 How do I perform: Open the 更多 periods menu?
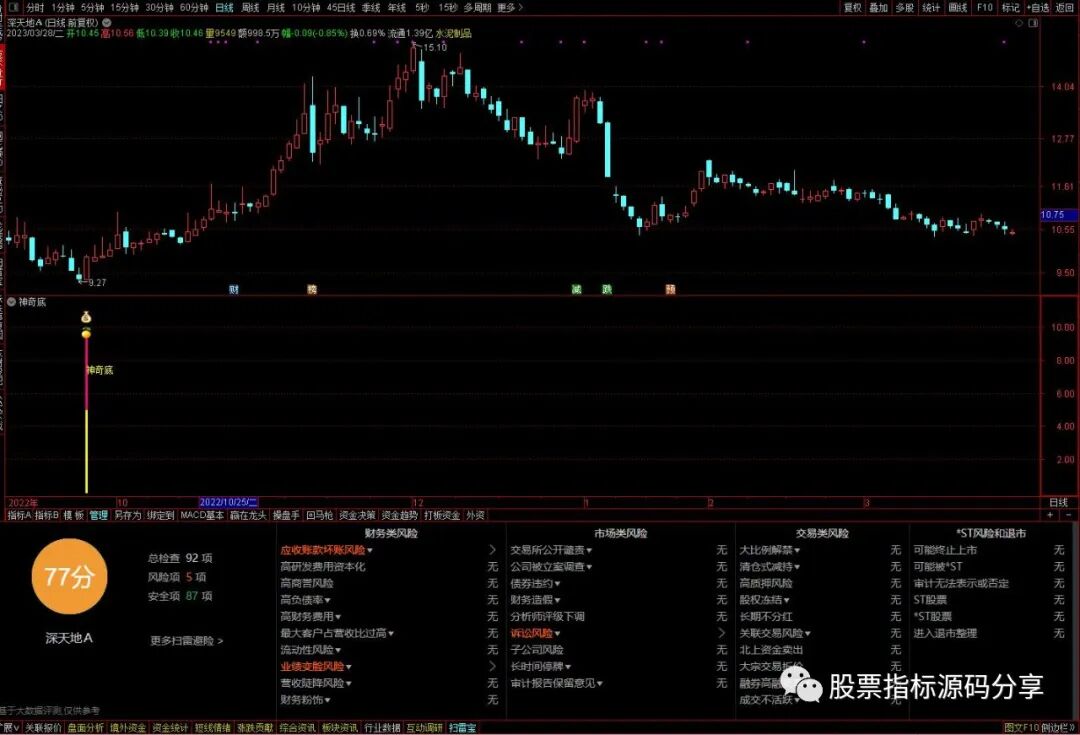(510, 8)
